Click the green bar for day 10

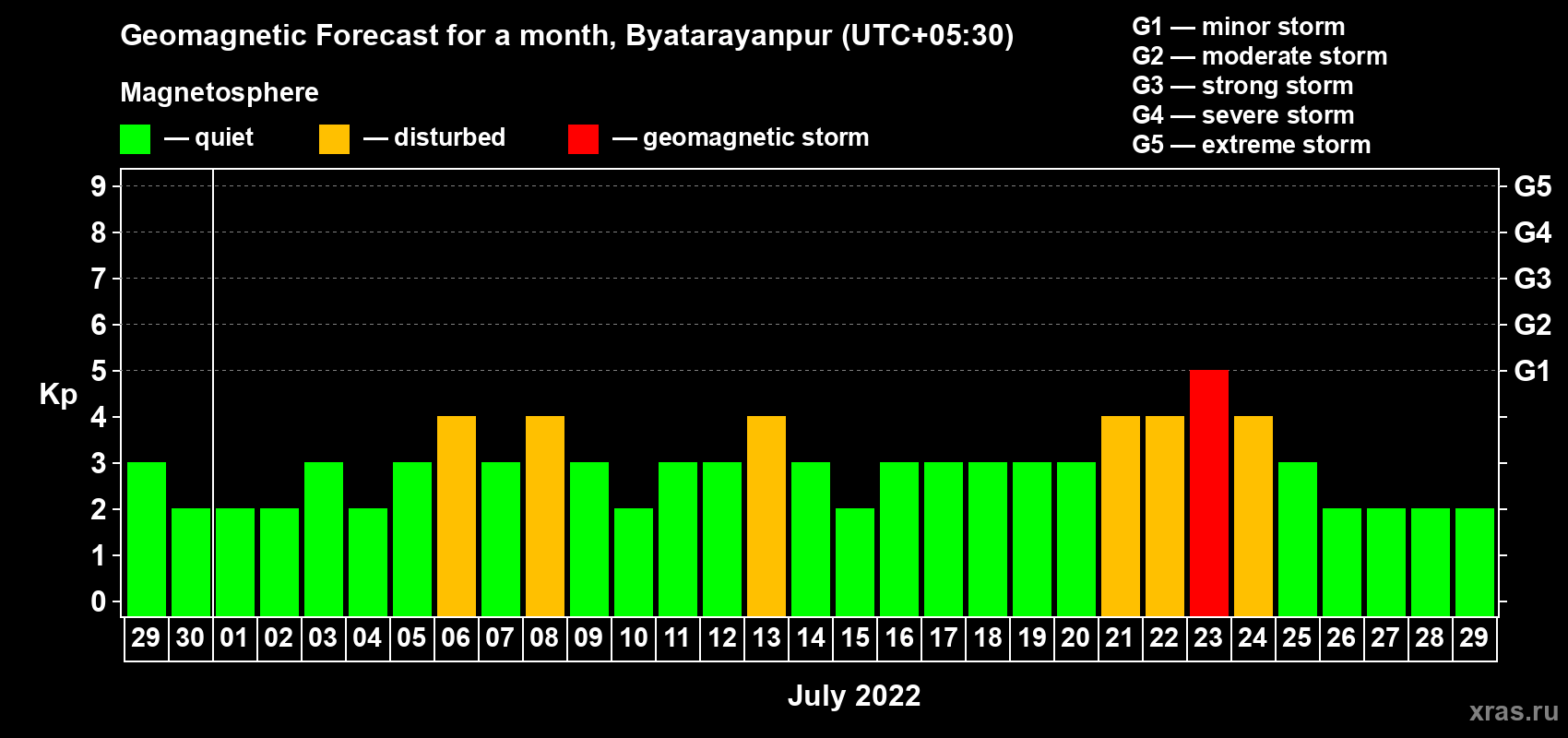[x=634, y=562]
